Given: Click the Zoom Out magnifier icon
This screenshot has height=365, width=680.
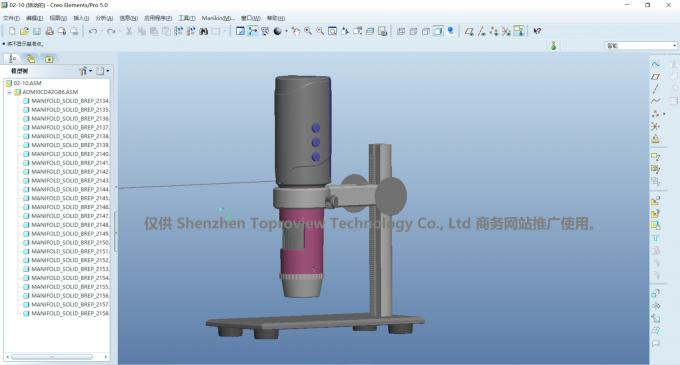Looking at the screenshot, I should 320,31.
